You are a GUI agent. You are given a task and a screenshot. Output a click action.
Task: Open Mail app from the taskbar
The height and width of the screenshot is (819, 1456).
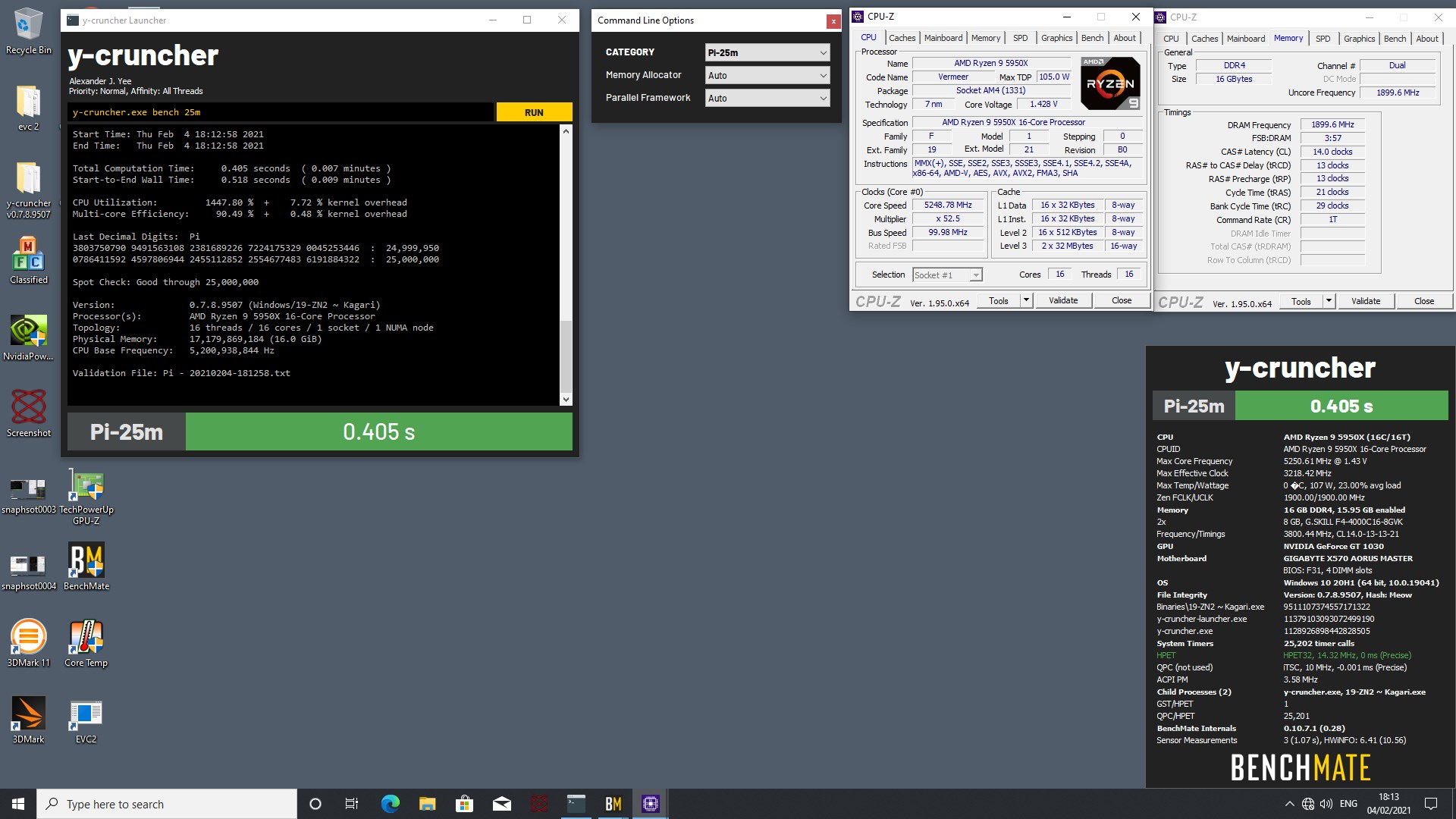click(x=501, y=804)
